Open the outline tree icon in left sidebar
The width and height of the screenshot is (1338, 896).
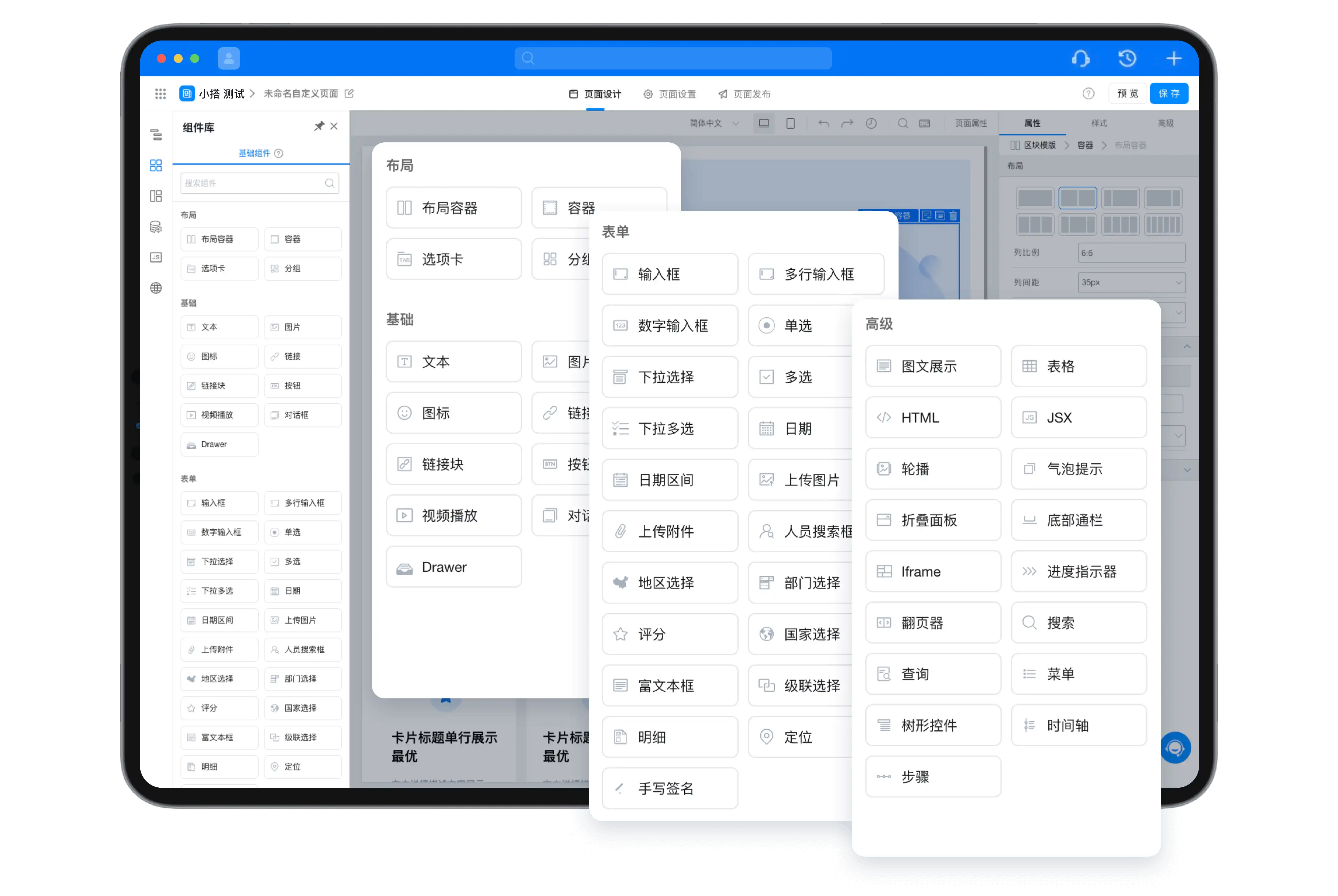156,135
